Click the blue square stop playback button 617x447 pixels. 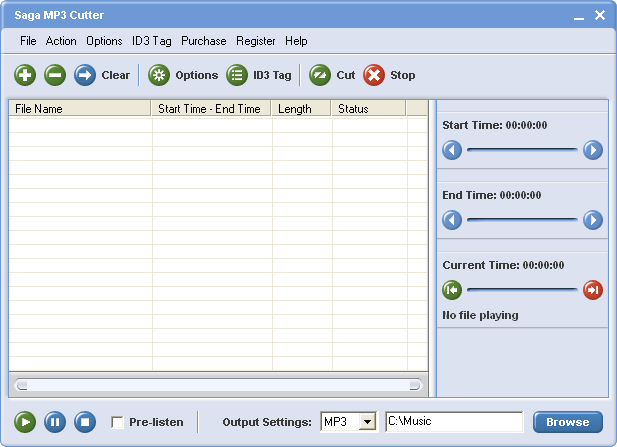85,422
